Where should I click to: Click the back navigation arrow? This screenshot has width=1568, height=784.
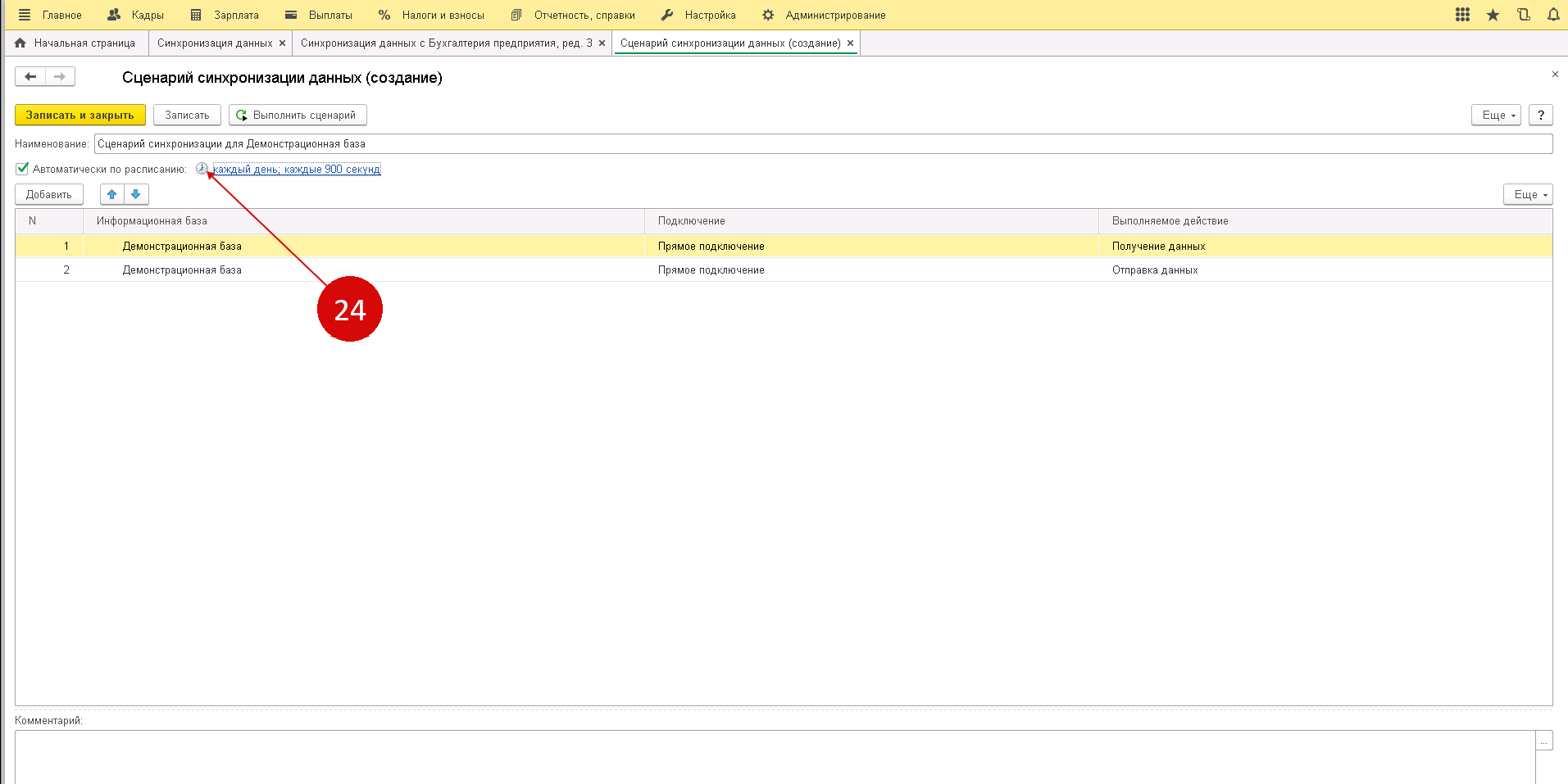pos(30,77)
